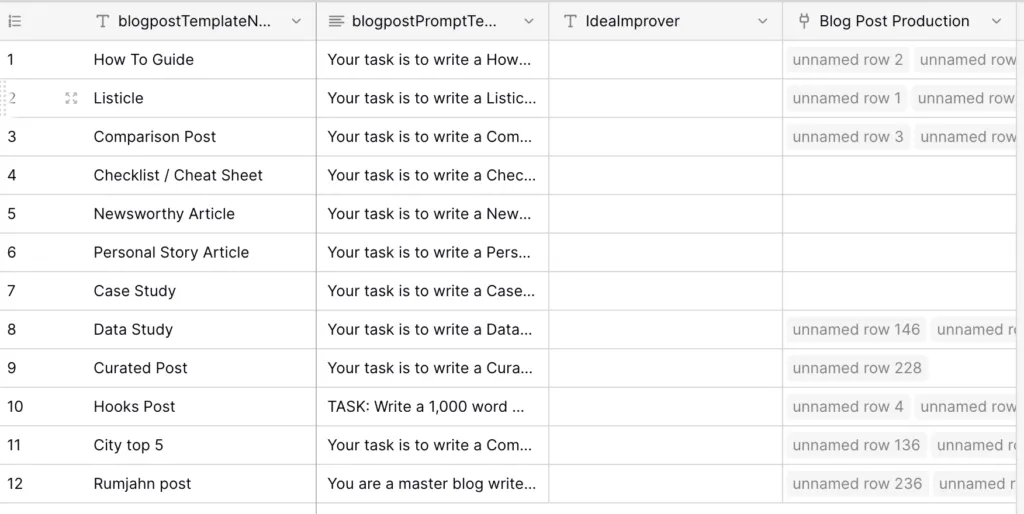The height and width of the screenshot is (514, 1024).
Task: Click the long text icon on blogpostPromptTemplate column
Action: (x=336, y=21)
